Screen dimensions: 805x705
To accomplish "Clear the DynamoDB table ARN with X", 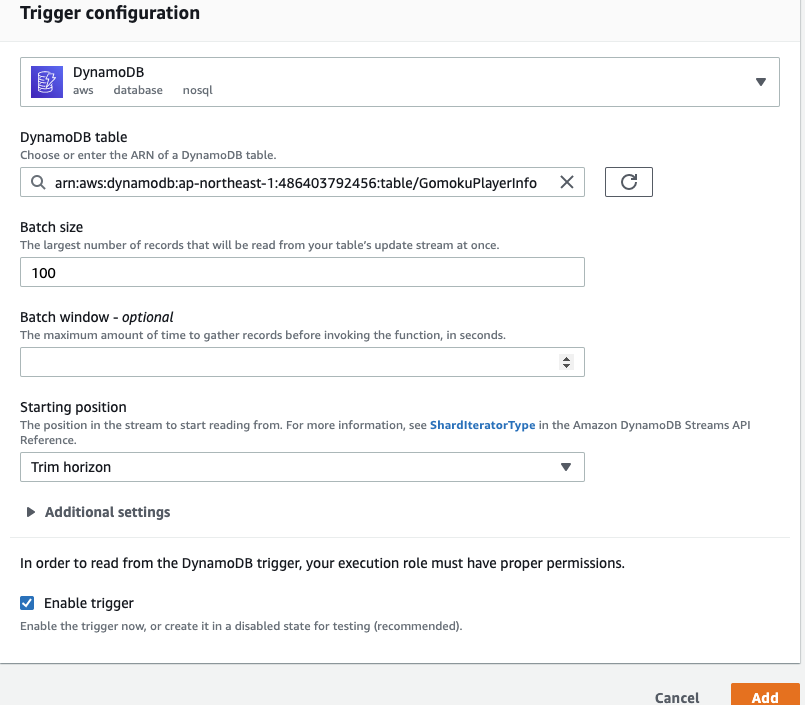I will (x=567, y=182).
